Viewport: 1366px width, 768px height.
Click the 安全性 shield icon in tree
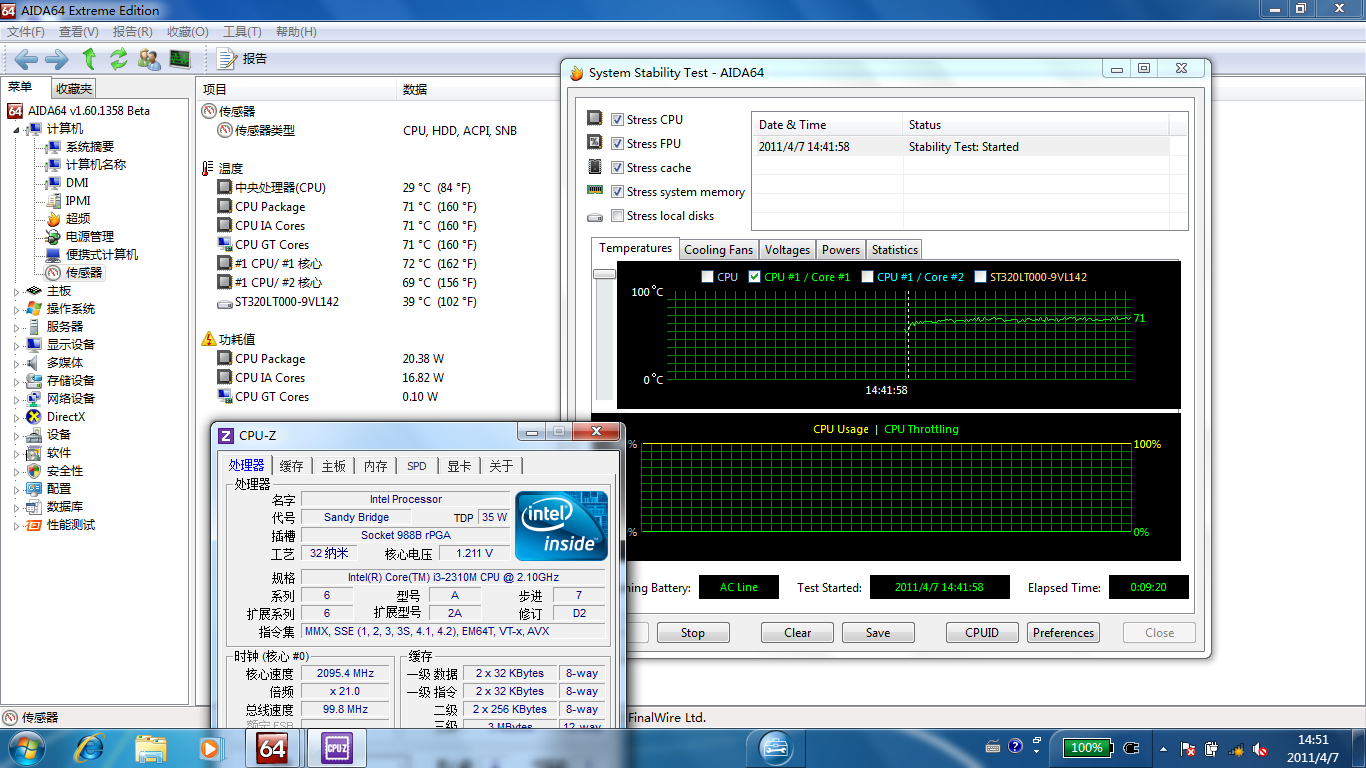point(34,471)
